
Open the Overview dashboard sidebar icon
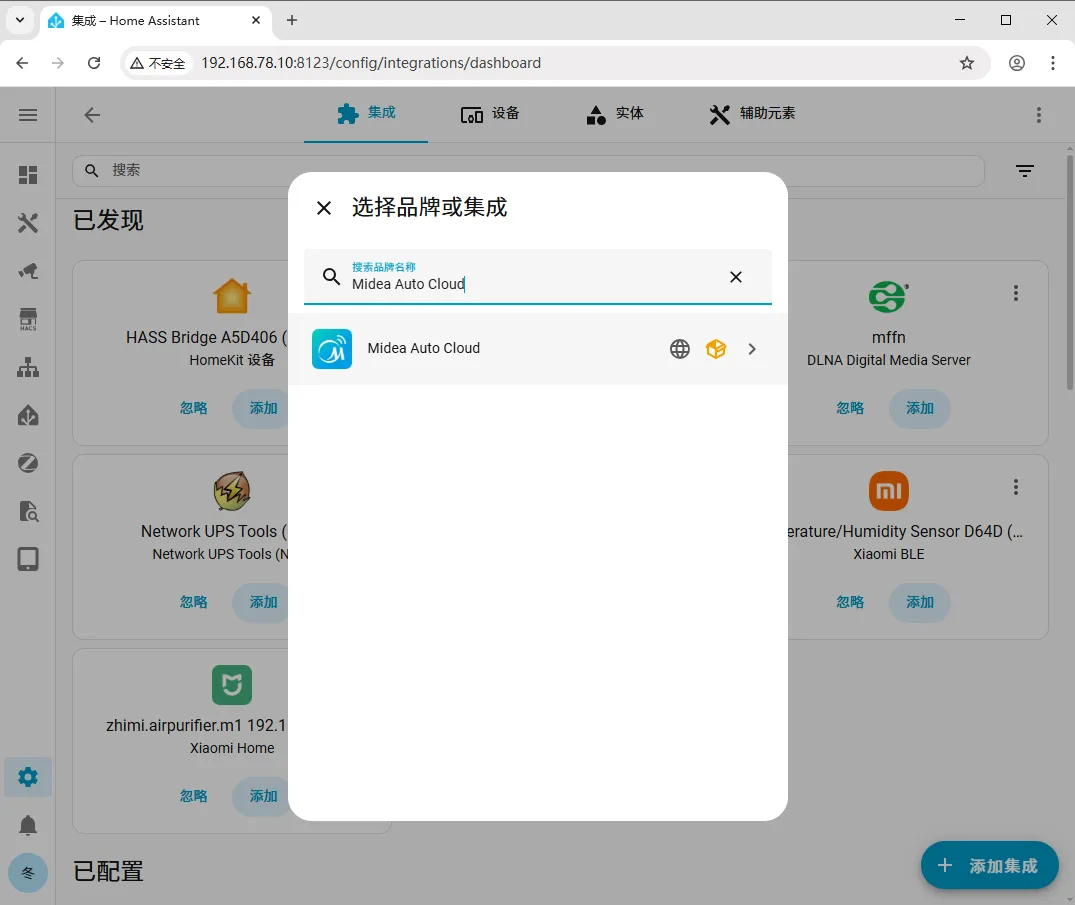click(28, 175)
